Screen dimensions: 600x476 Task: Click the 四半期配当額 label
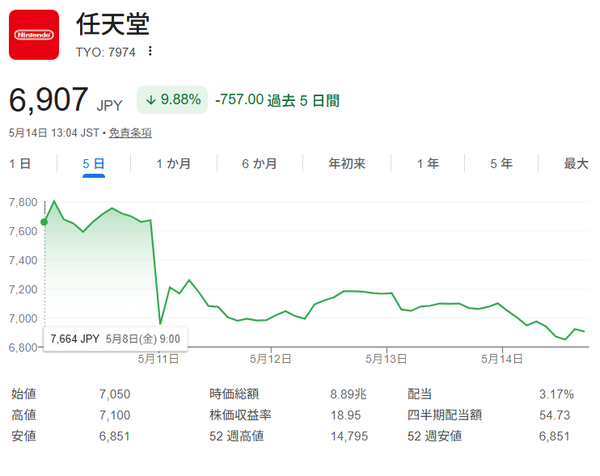[445, 415]
